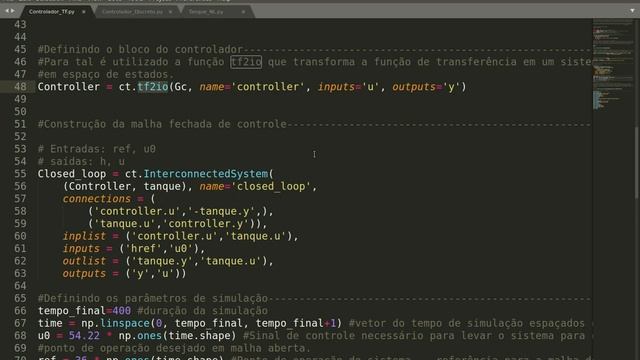Click comment '# saidas: h, u'
Image resolution: width=640 pixels, height=360 pixels.
click(81, 162)
